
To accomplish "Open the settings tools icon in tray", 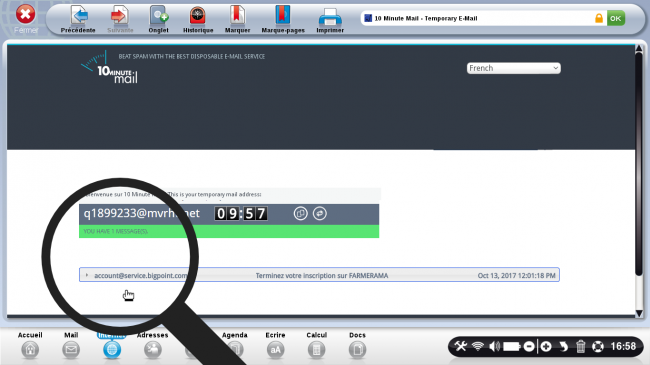I will click(460, 346).
